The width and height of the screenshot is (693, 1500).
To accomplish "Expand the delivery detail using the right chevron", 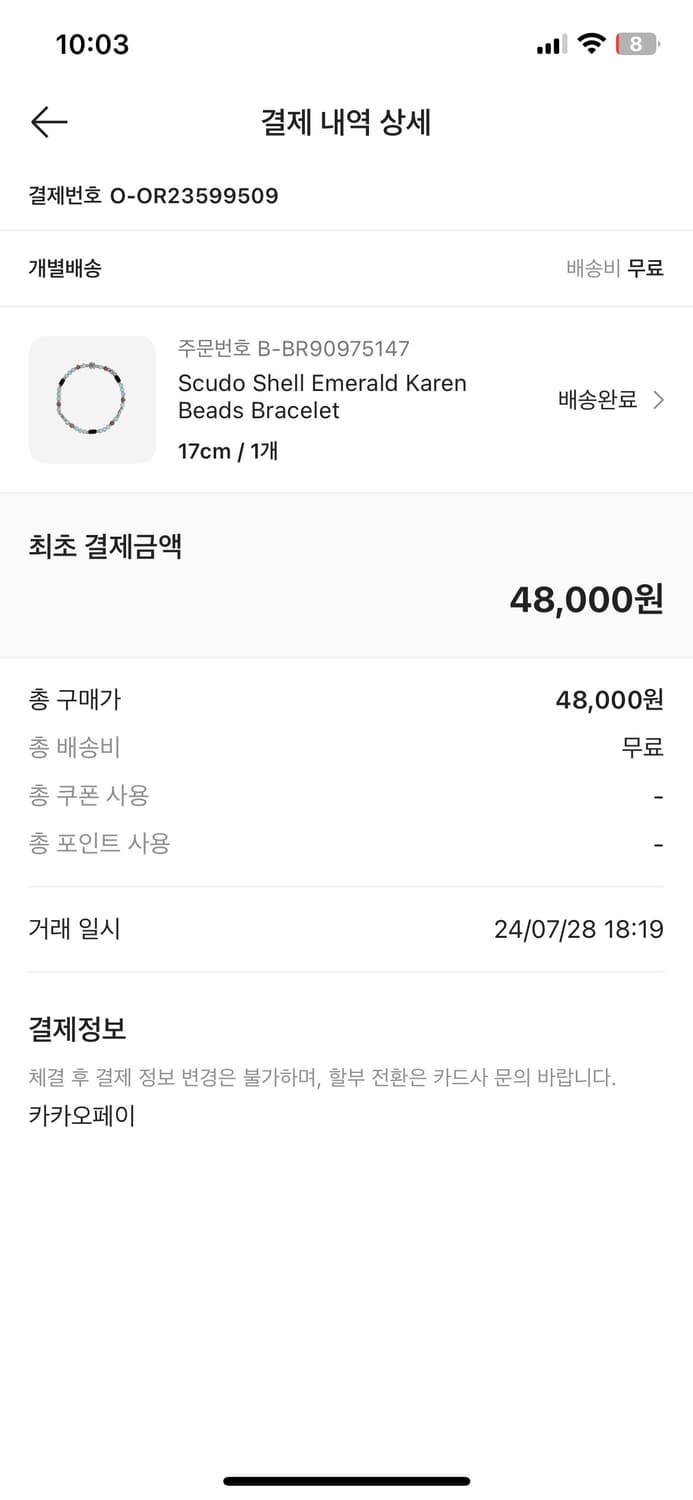I will 658,399.
